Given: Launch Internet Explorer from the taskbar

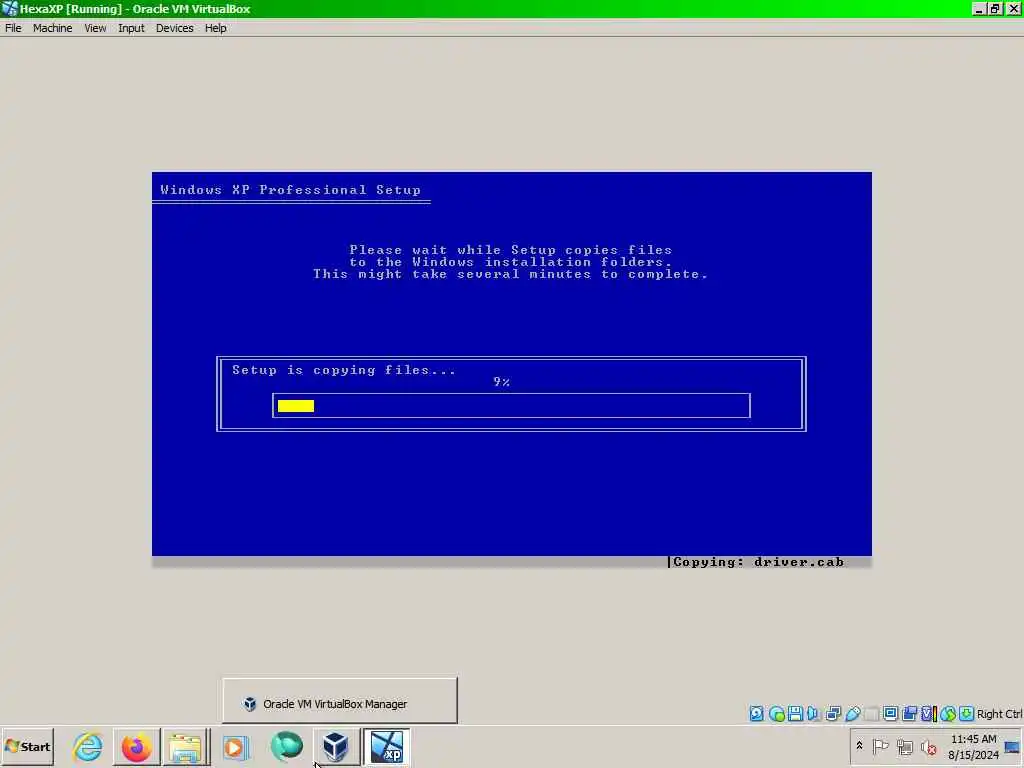Looking at the screenshot, I should tap(88, 747).
